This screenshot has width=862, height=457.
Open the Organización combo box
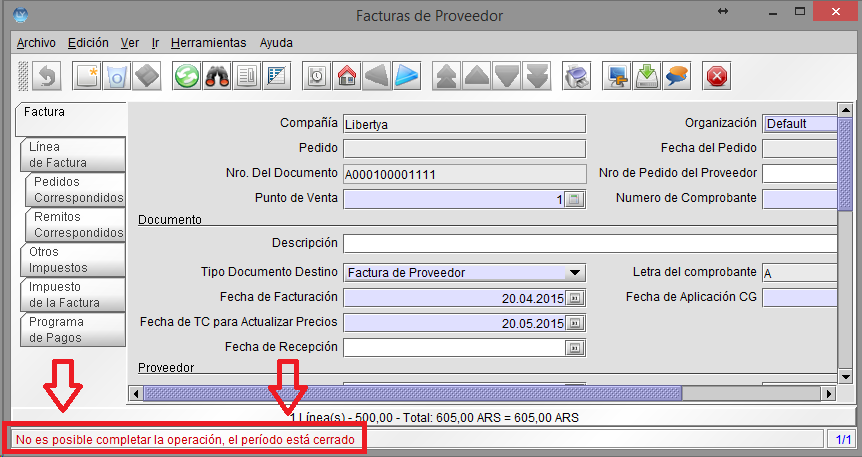(x=800, y=124)
